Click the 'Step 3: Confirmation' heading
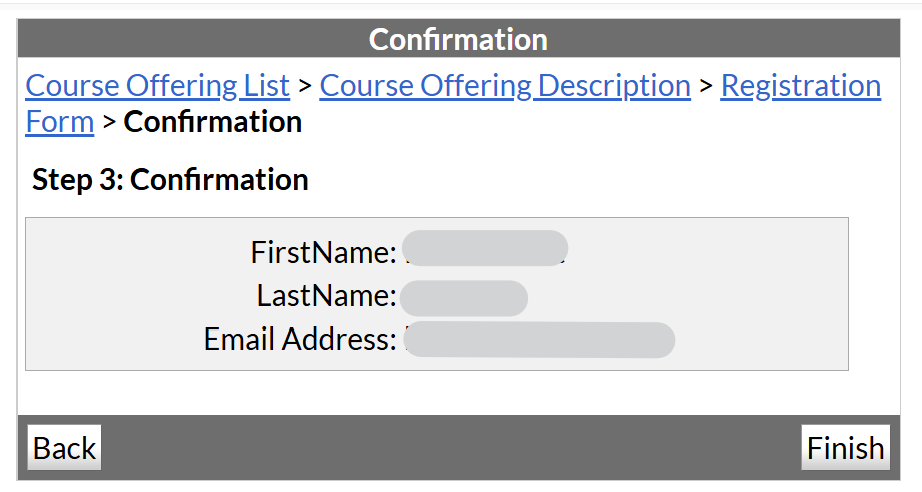Screen dimensions: 922x492 [170, 180]
